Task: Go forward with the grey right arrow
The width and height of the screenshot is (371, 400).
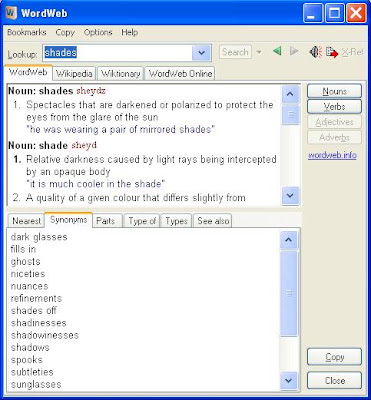Action: [x=294, y=51]
